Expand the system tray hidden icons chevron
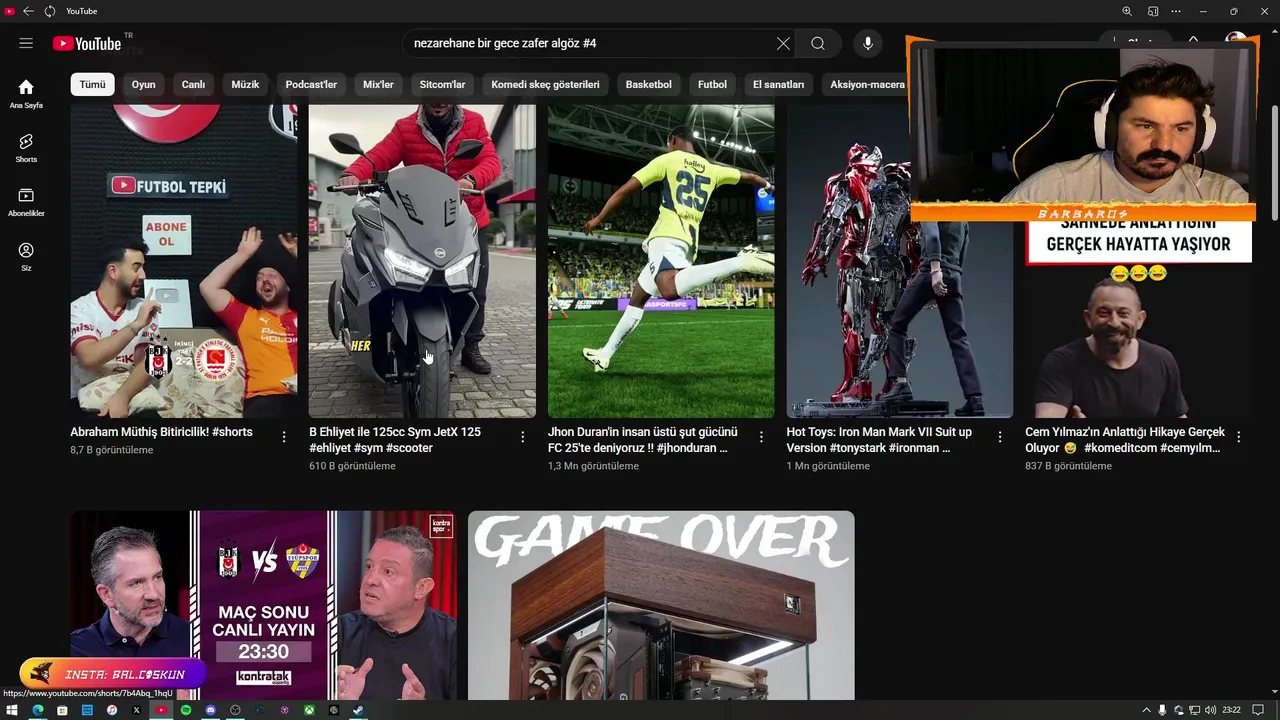Image resolution: width=1280 pixels, height=720 pixels. 1146,710
